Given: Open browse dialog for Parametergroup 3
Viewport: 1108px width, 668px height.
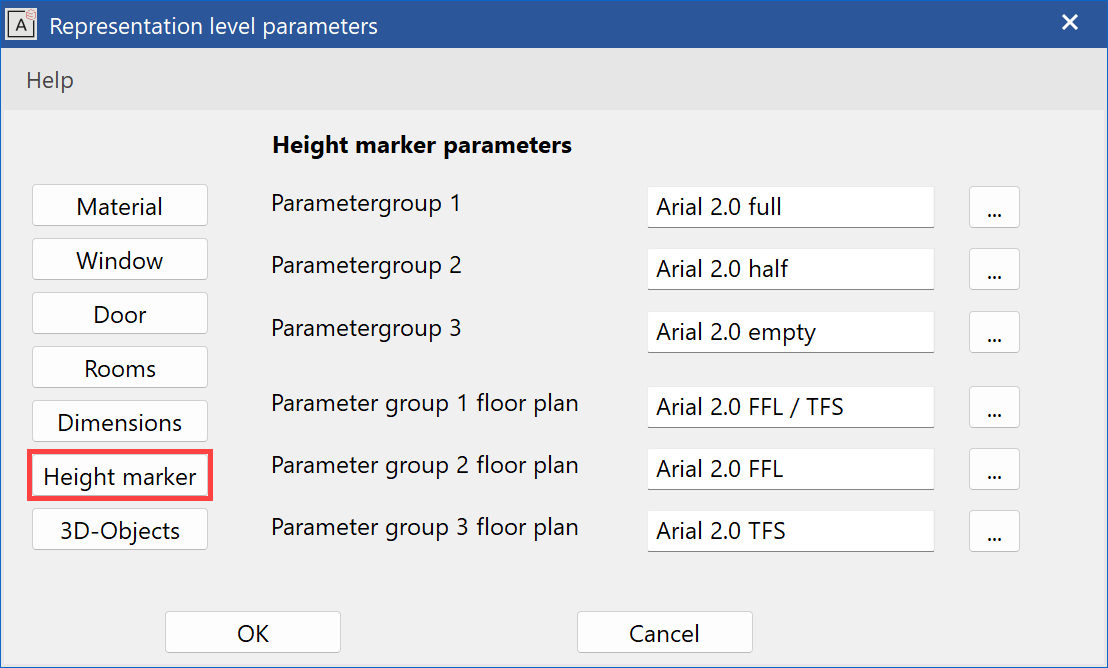Looking at the screenshot, I should coord(994,331).
